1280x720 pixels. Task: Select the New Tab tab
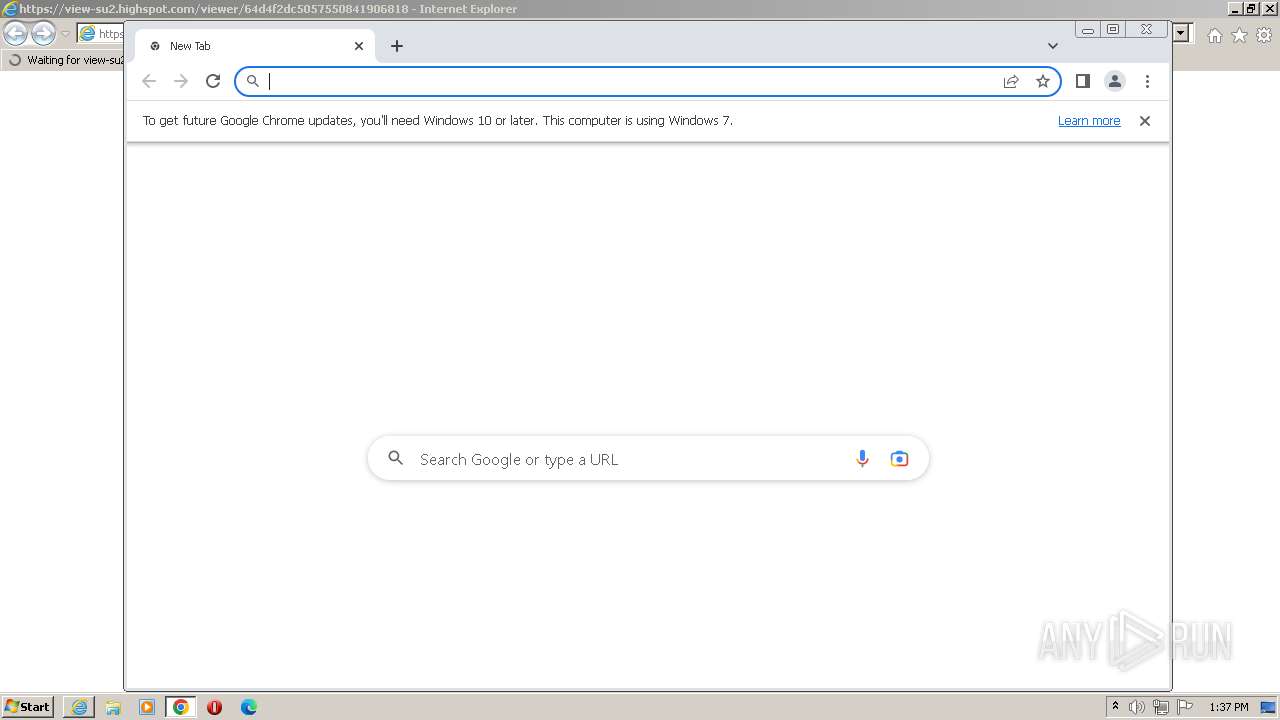pos(255,46)
